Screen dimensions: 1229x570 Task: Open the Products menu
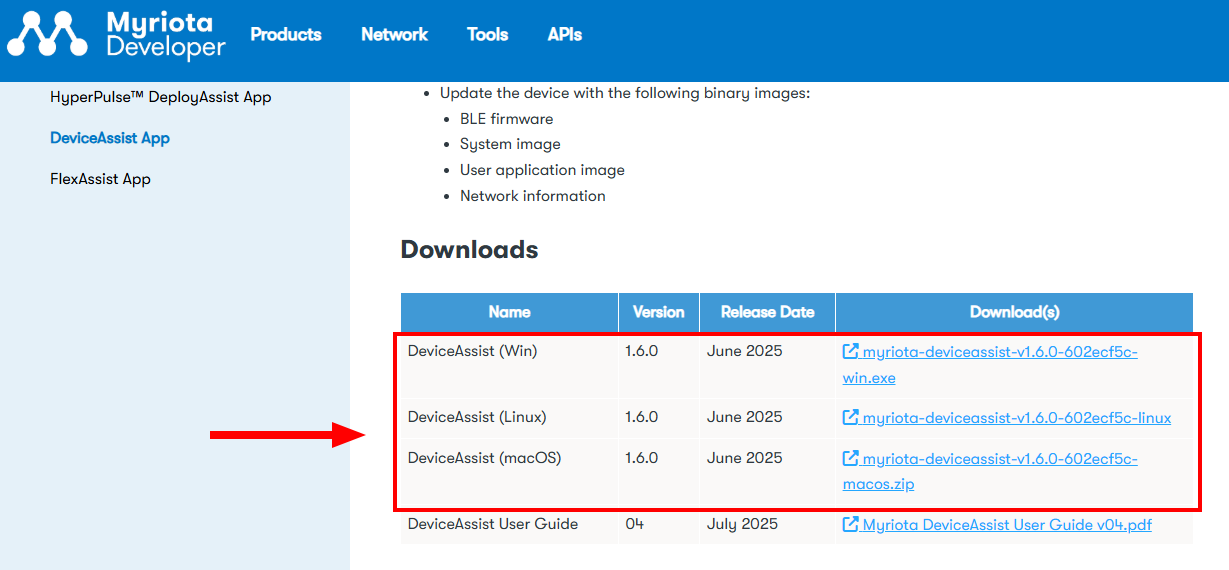click(286, 35)
